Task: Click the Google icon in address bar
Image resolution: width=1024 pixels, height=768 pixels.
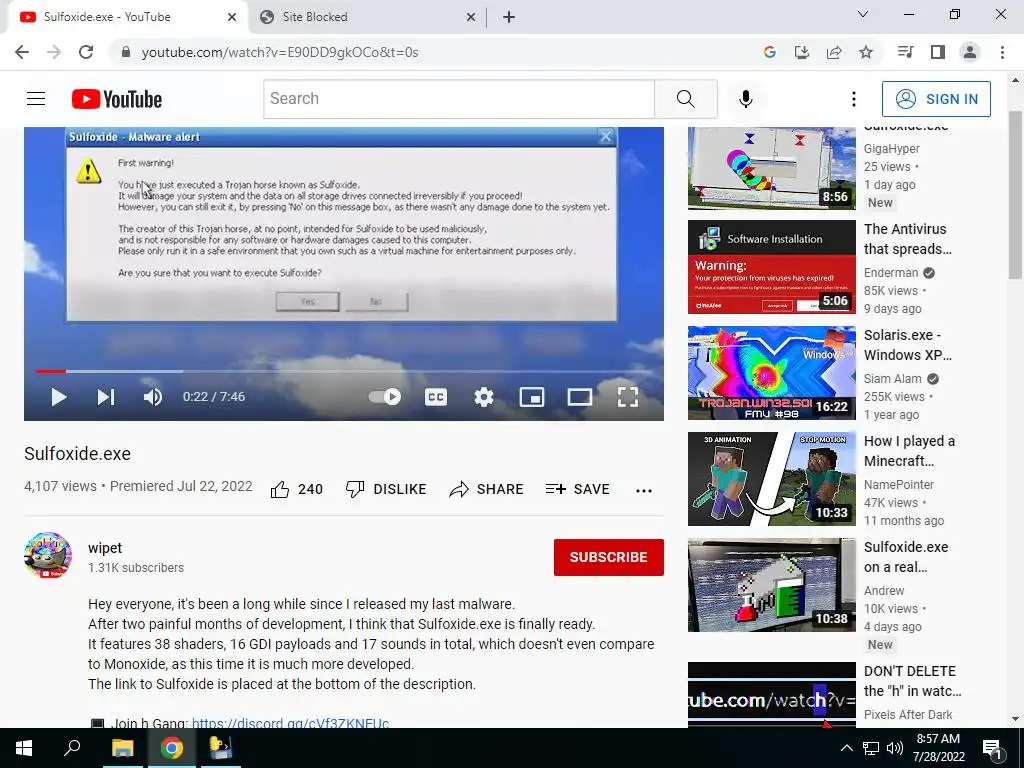Action: (769, 52)
